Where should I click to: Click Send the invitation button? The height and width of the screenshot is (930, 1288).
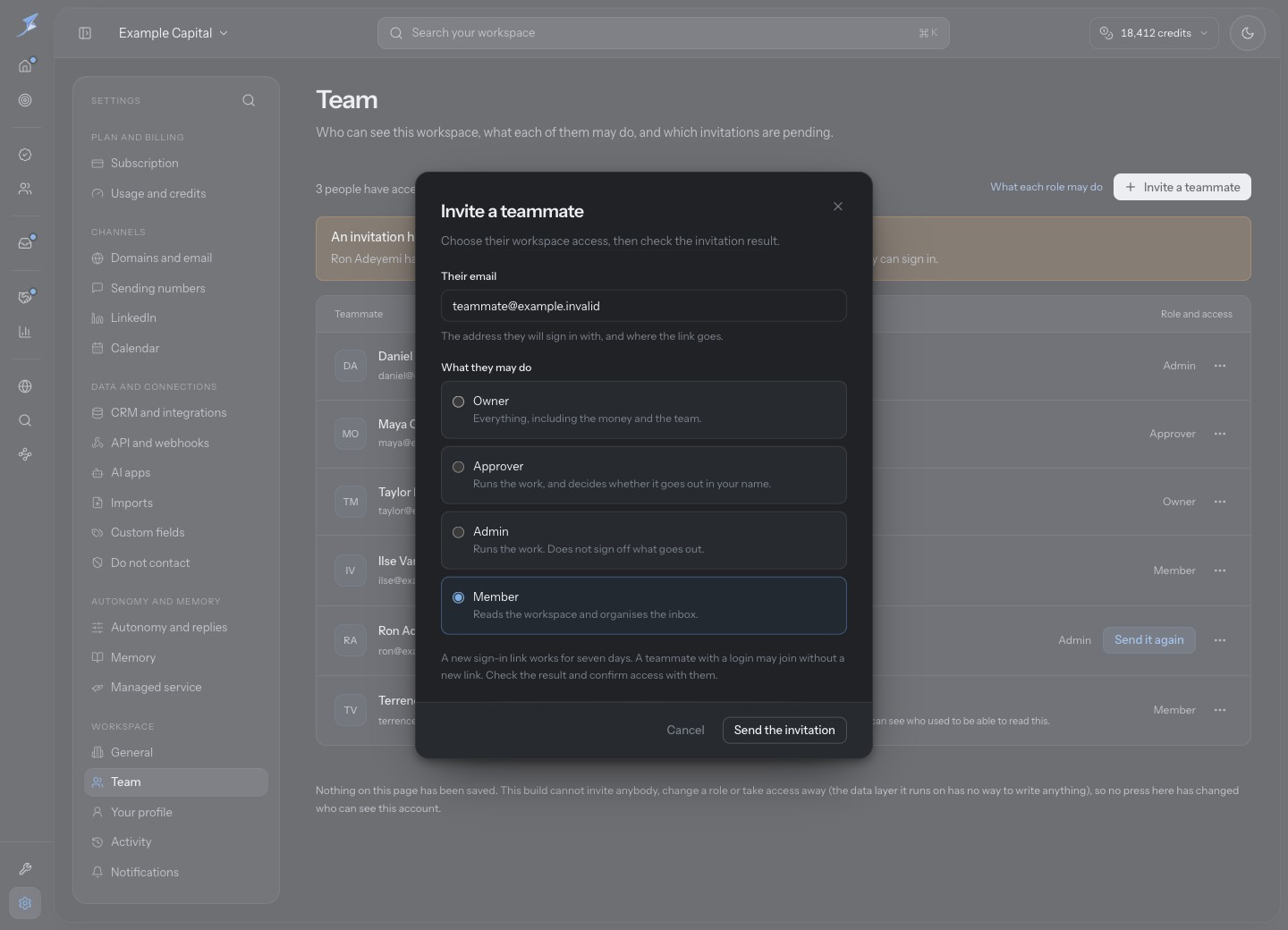point(784,730)
